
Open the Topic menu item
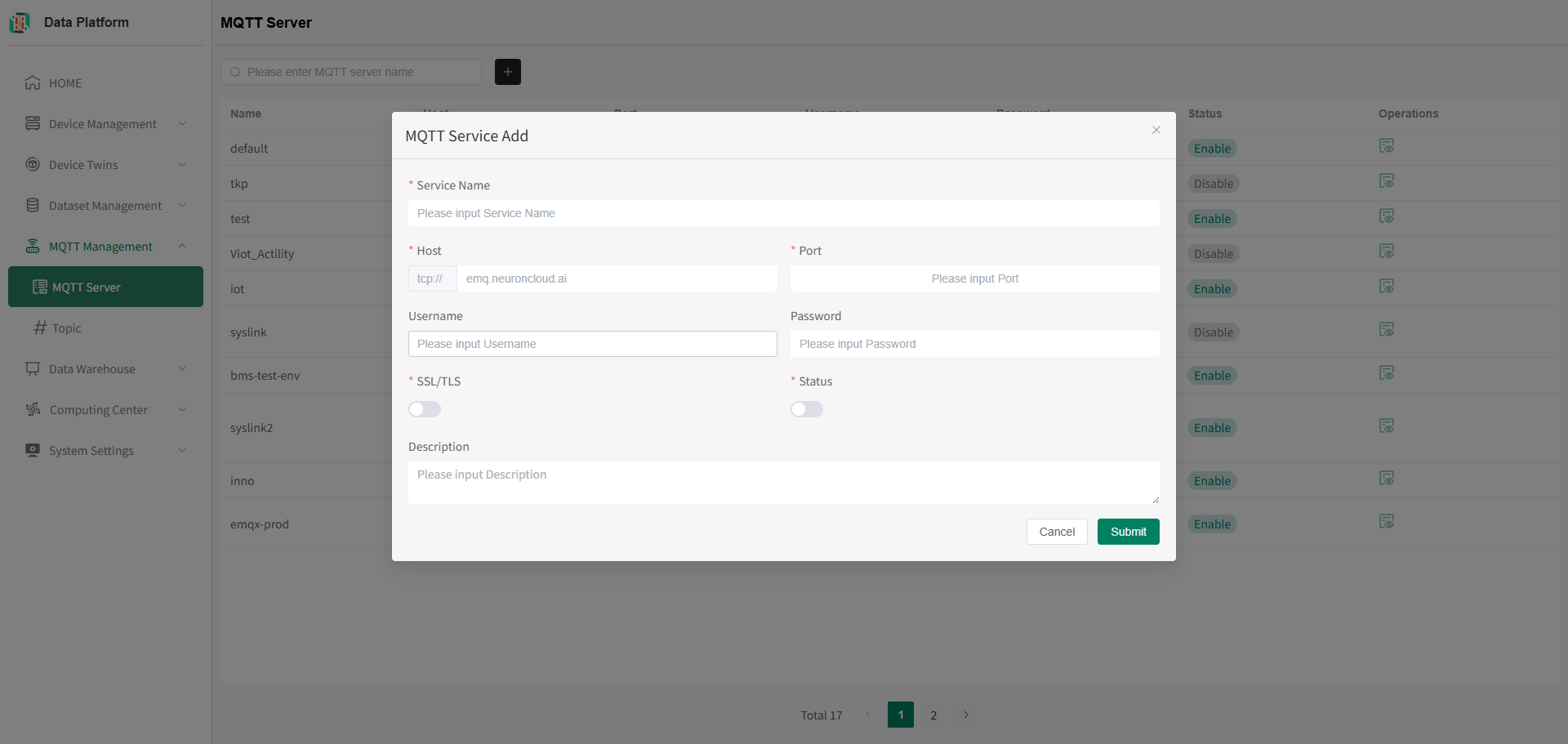coord(67,328)
